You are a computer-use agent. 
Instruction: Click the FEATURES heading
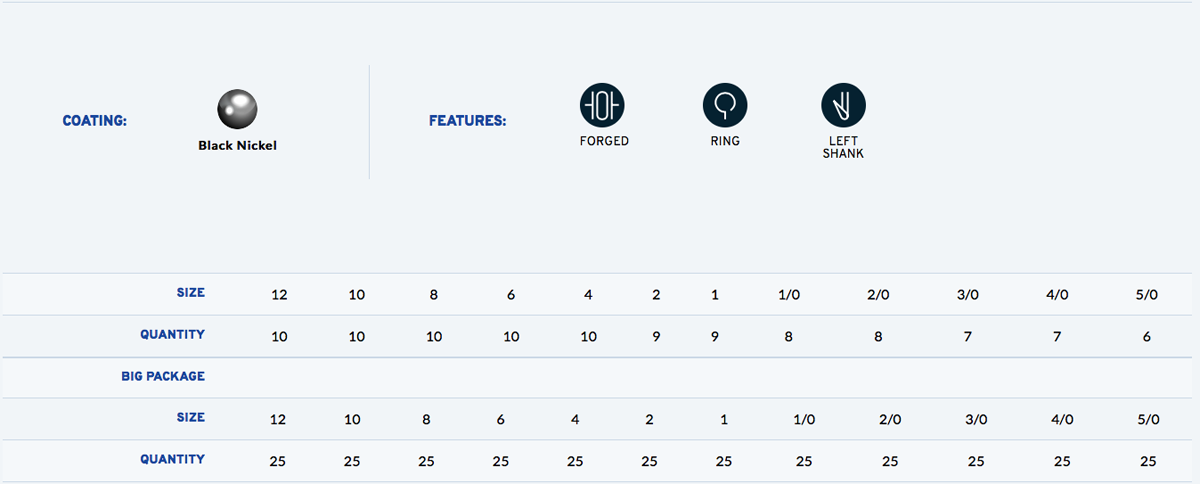tap(467, 121)
